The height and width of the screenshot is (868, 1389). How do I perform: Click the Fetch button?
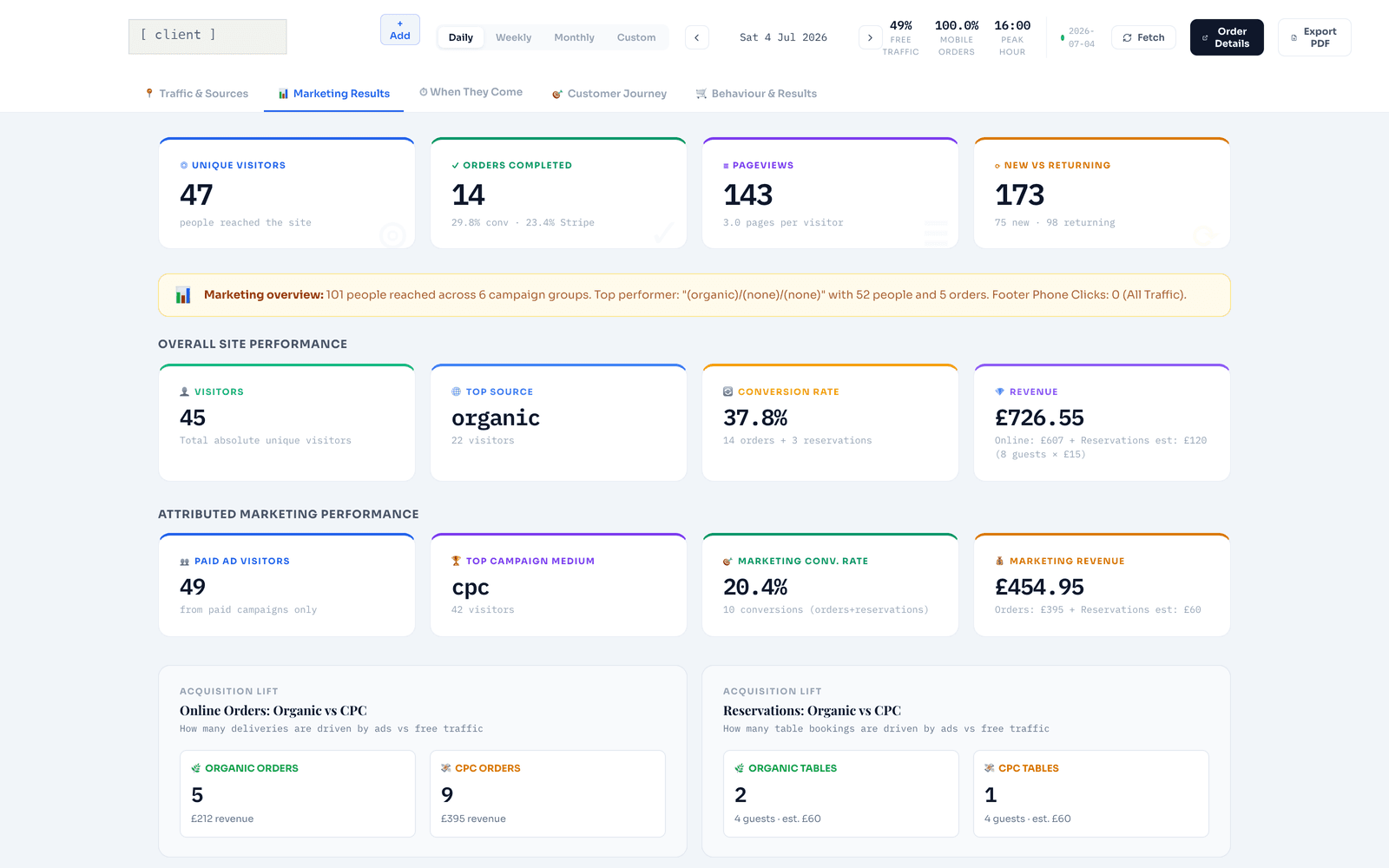(1143, 37)
